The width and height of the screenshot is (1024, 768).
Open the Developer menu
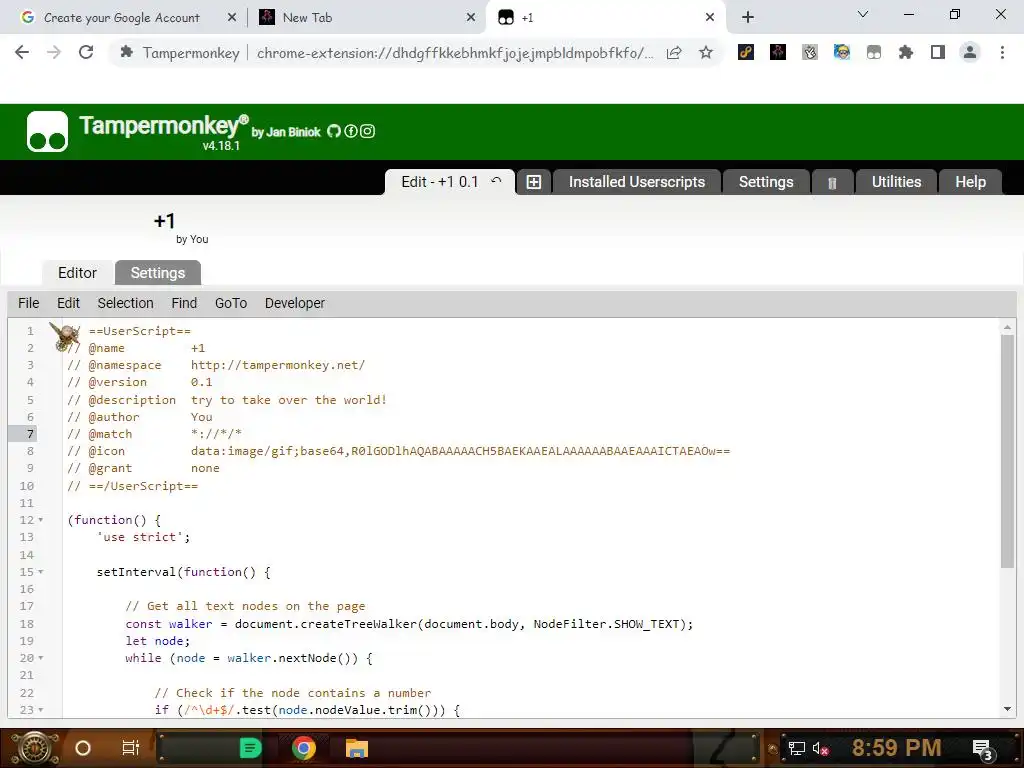coord(295,303)
